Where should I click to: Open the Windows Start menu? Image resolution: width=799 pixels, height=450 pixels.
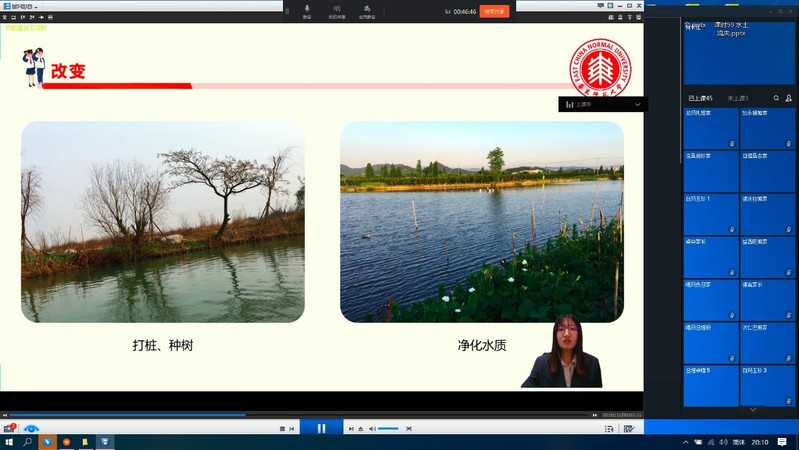point(9,442)
